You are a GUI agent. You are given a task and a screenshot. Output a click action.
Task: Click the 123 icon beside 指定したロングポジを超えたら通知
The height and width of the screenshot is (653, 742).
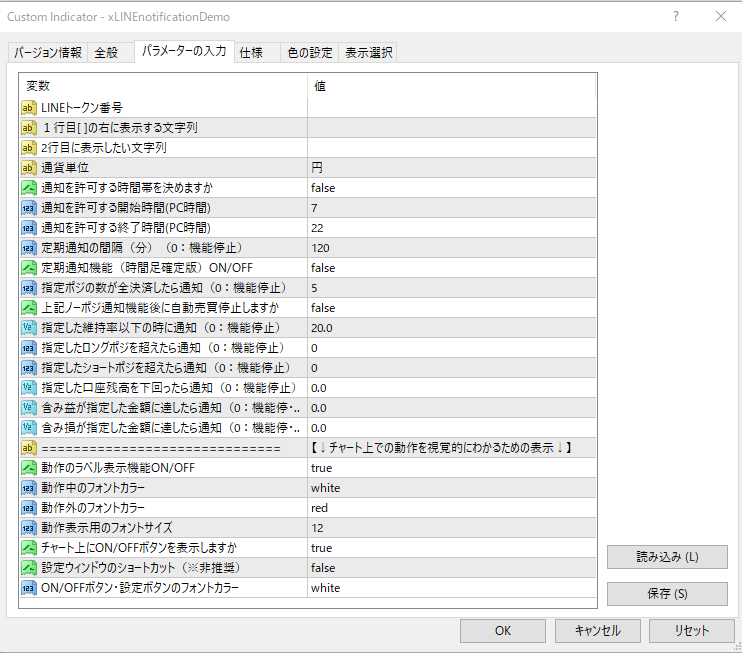coord(28,348)
